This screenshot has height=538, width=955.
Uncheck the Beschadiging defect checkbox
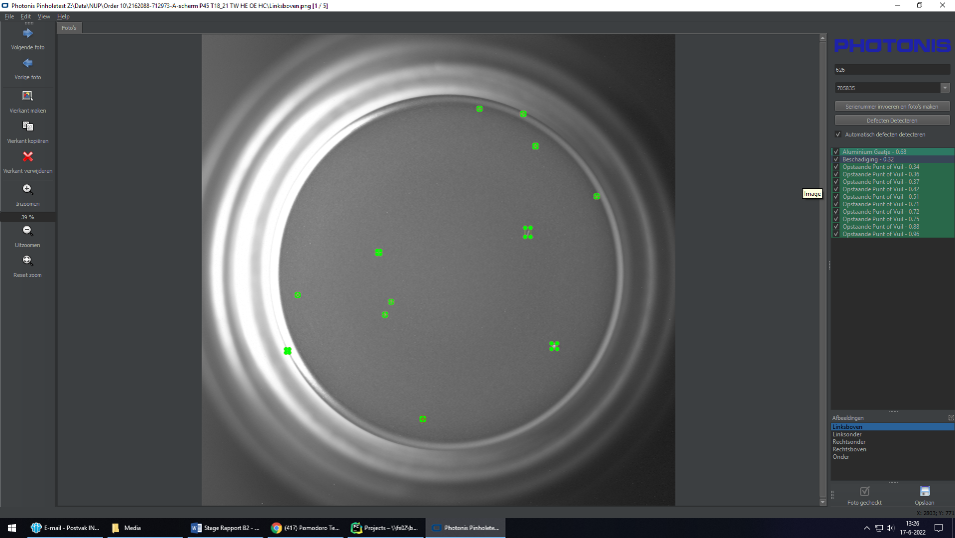(x=836, y=159)
